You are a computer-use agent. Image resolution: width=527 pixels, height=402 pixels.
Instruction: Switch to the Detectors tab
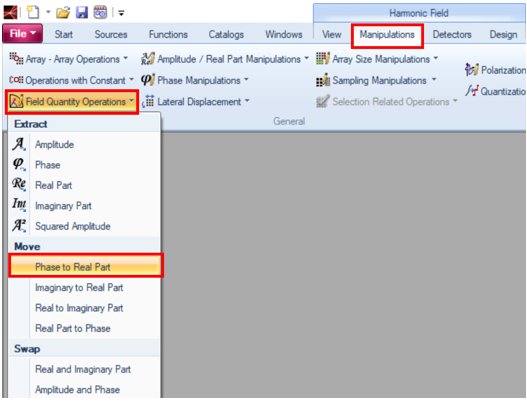pos(452,34)
